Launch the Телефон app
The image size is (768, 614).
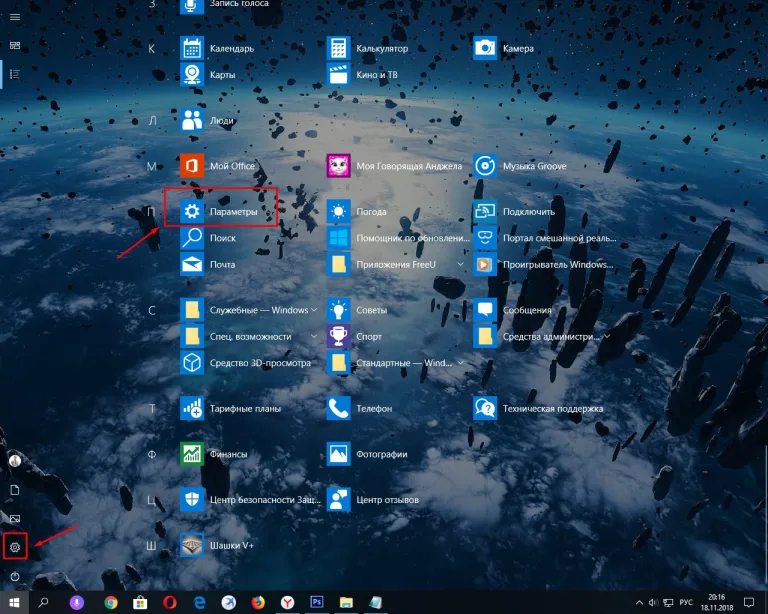click(x=360, y=408)
